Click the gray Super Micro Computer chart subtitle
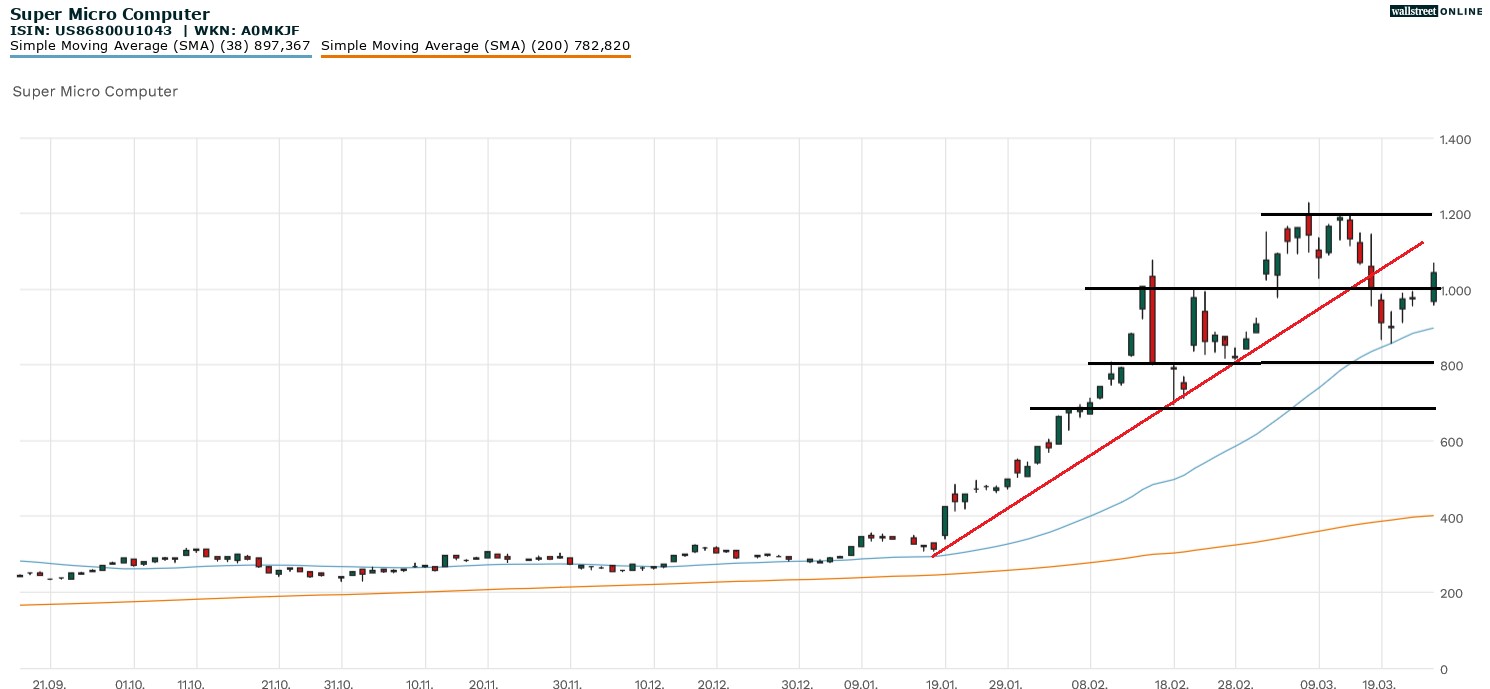Viewport: 1490px width, 689px height. pos(95,91)
